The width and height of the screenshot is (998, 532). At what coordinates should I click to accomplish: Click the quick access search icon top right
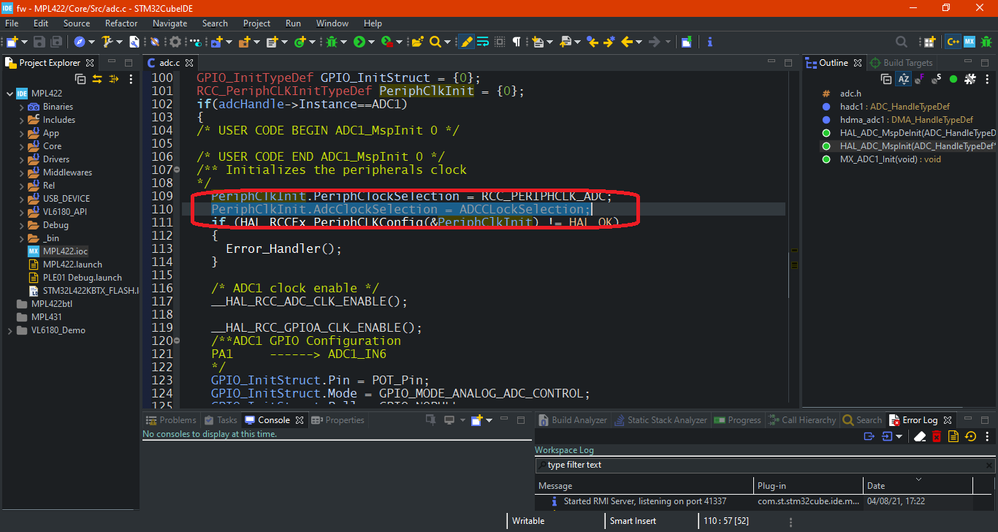(901, 42)
